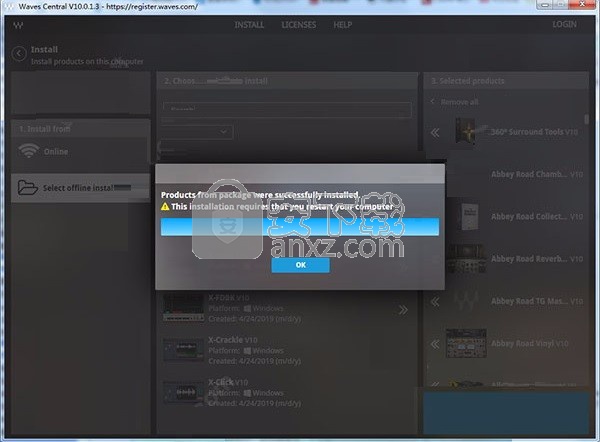The image size is (600, 442).
Task: Click the Abbey Road Vinyl thumbnail
Action: [466, 343]
